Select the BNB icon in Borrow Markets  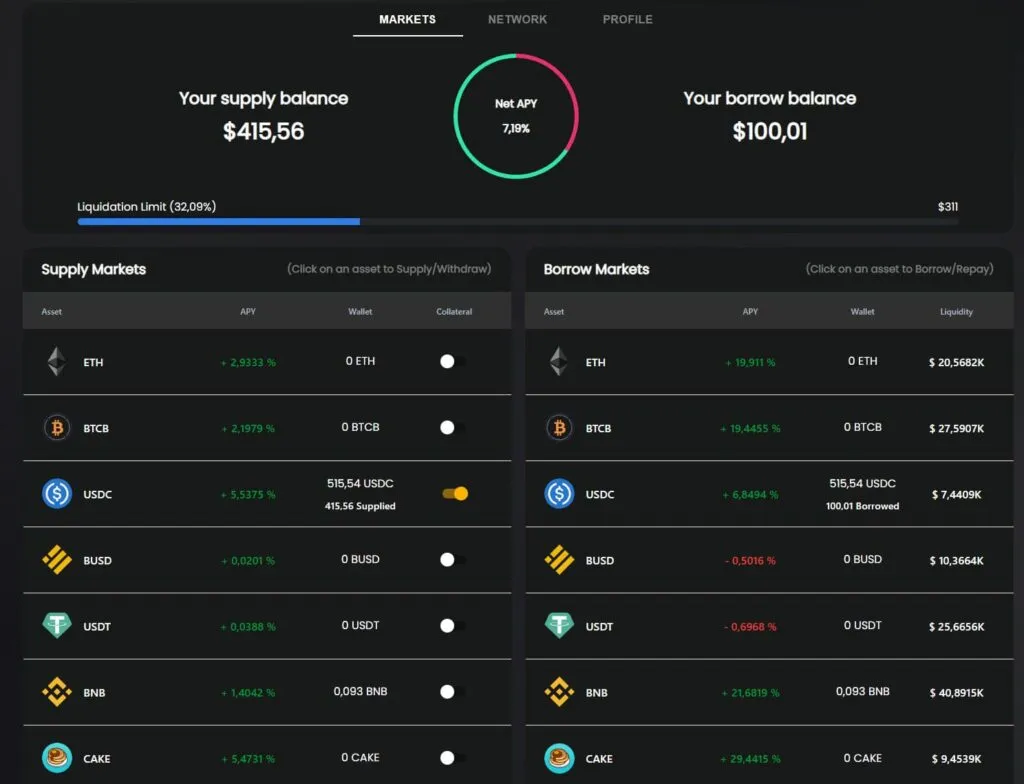point(559,692)
